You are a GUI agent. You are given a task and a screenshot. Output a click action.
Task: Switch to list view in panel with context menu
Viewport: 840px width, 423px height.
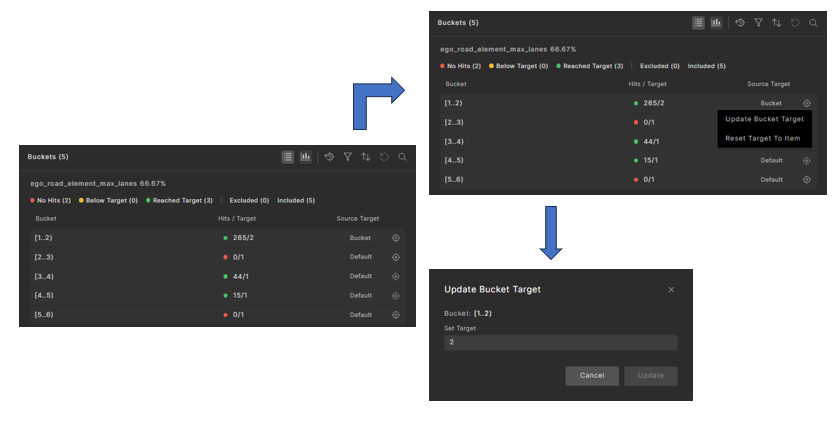pyautogui.click(x=699, y=22)
